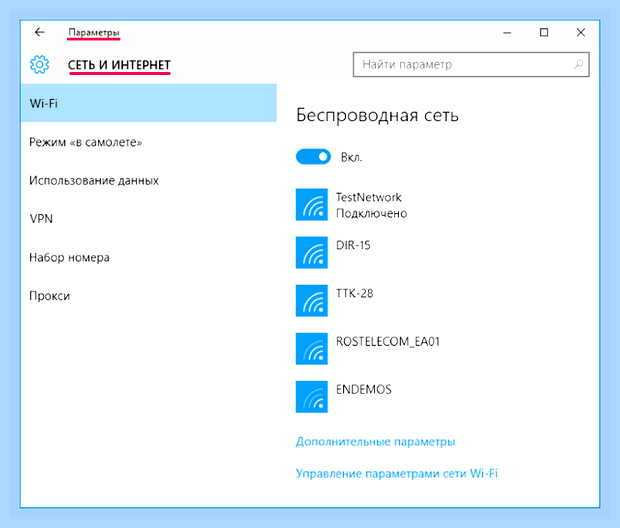Click the settings gear icon
The width and height of the screenshot is (620, 528).
[x=40, y=64]
